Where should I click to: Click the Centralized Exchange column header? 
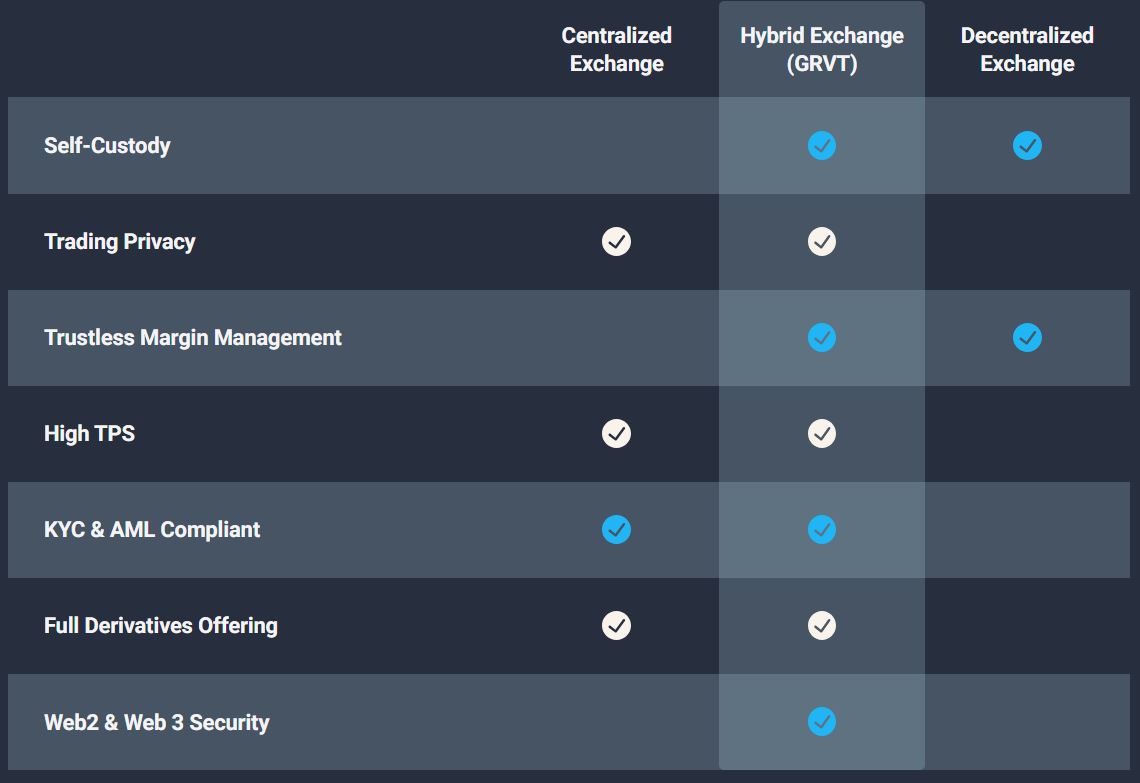(x=617, y=49)
